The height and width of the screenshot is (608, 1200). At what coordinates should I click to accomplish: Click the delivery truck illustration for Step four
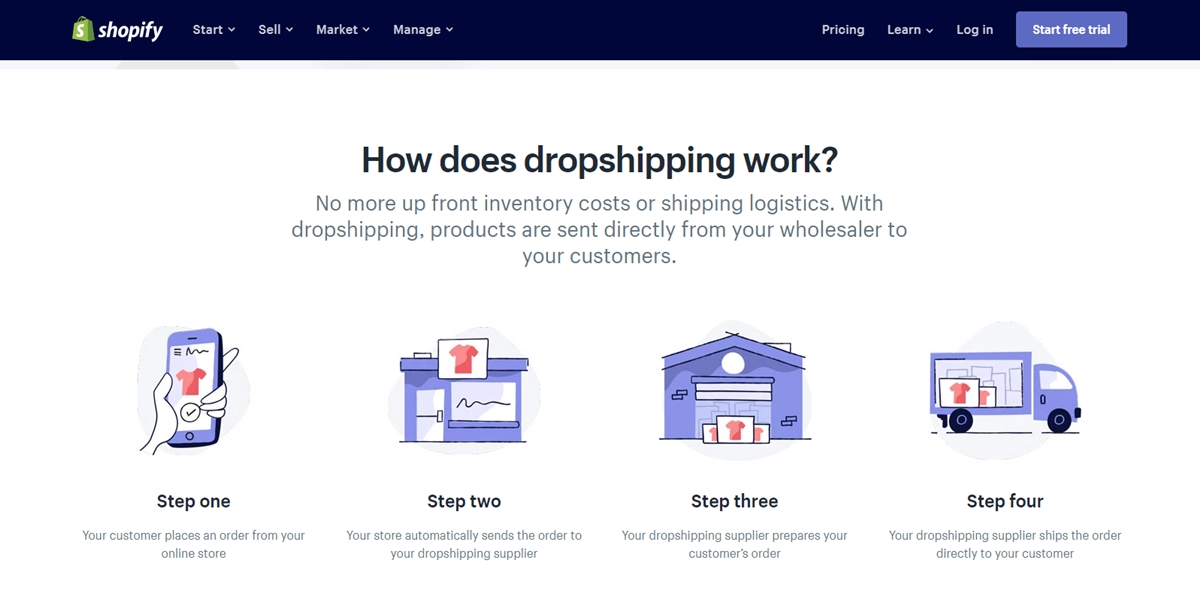[1005, 390]
